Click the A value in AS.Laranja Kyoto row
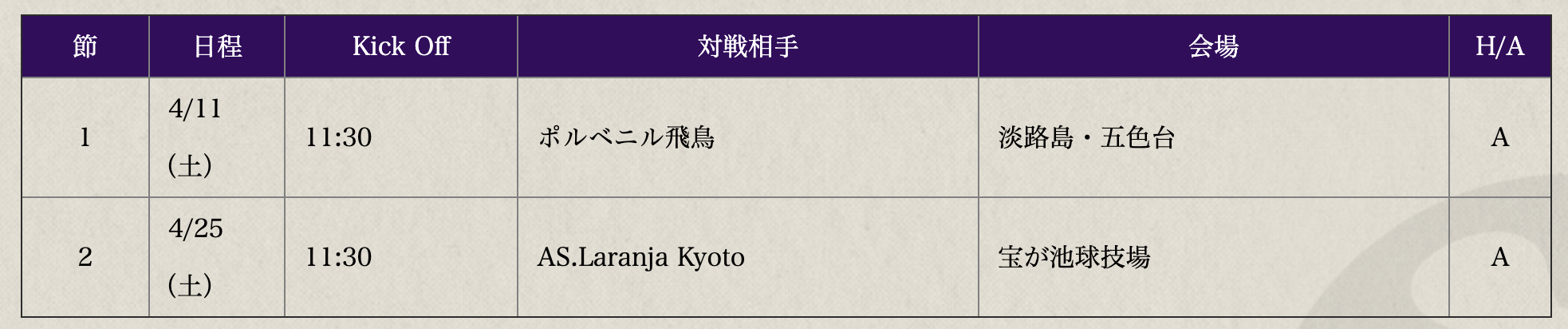This screenshot has height=329, width=1568. click(x=1499, y=257)
